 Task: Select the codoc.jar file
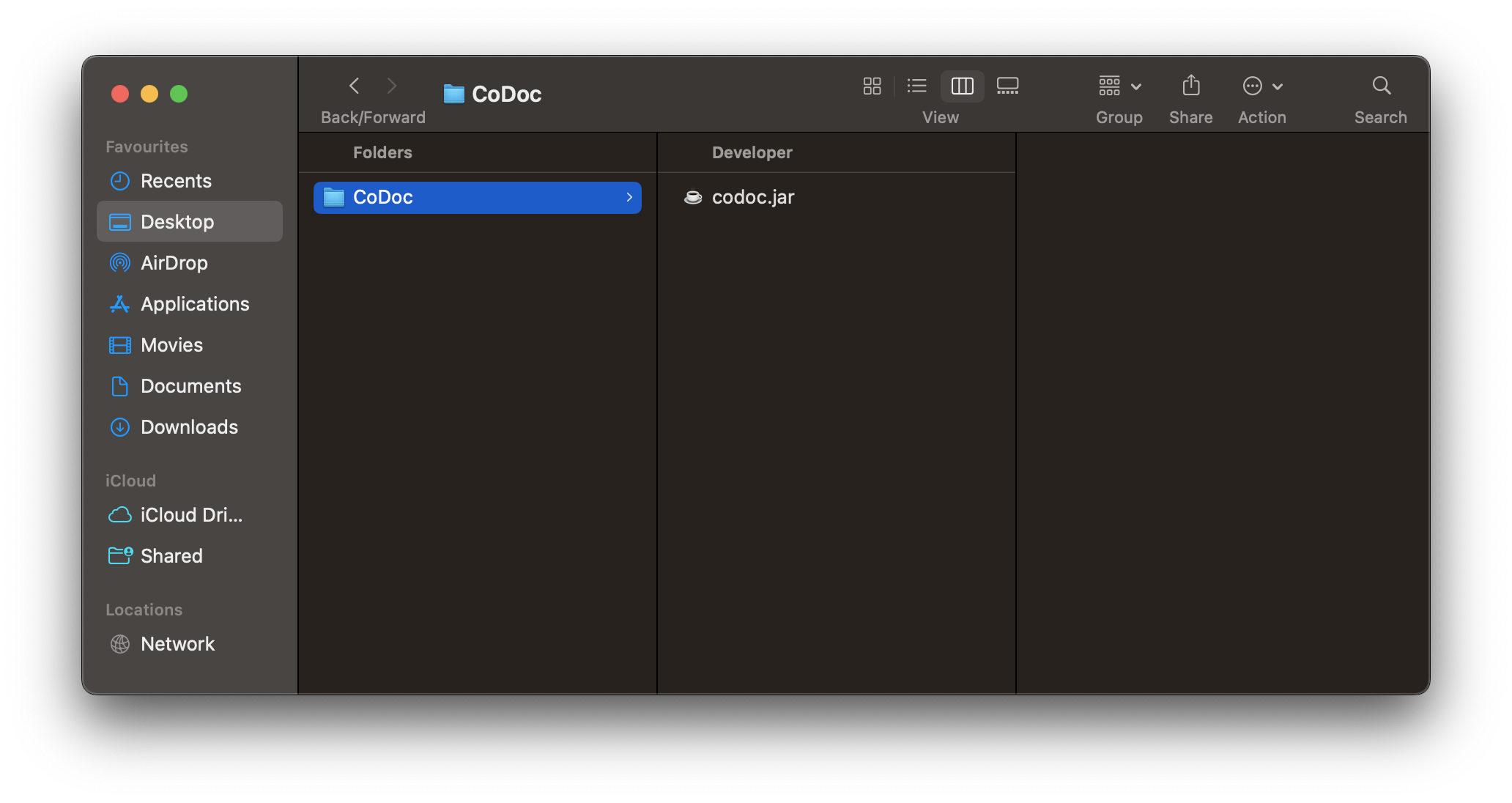coord(837,198)
